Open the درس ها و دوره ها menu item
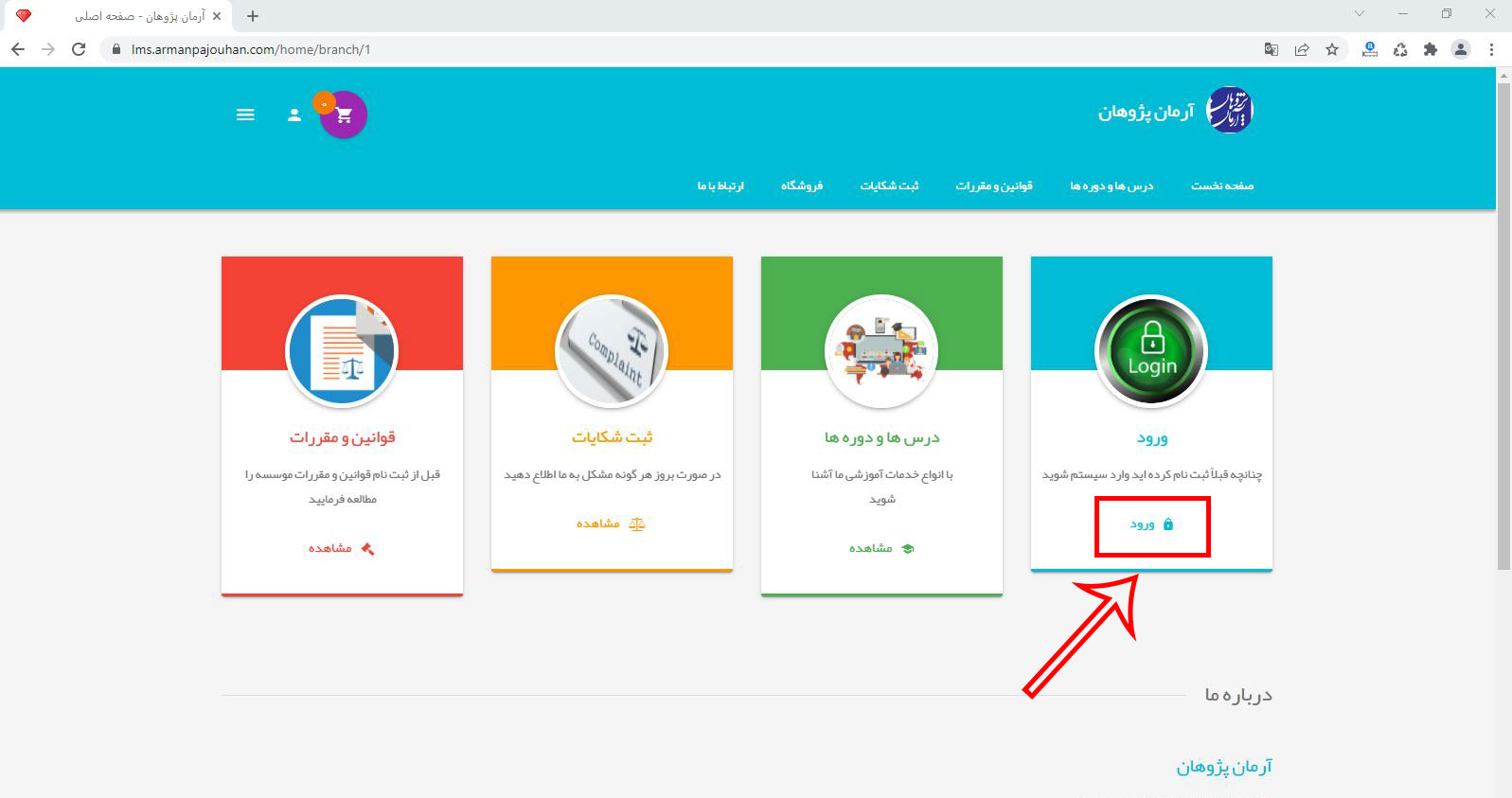Screen dimensions: 1512x798 [x=1112, y=186]
